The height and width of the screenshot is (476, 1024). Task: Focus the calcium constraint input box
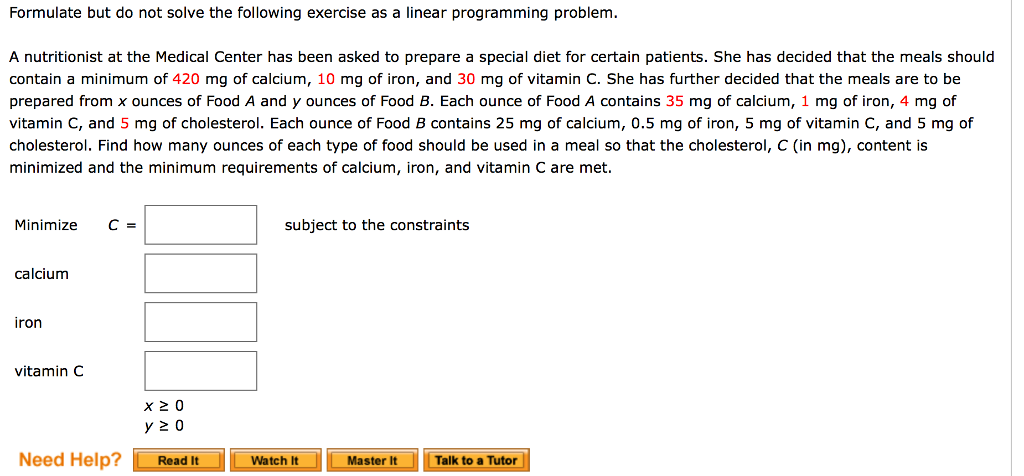click(x=200, y=274)
